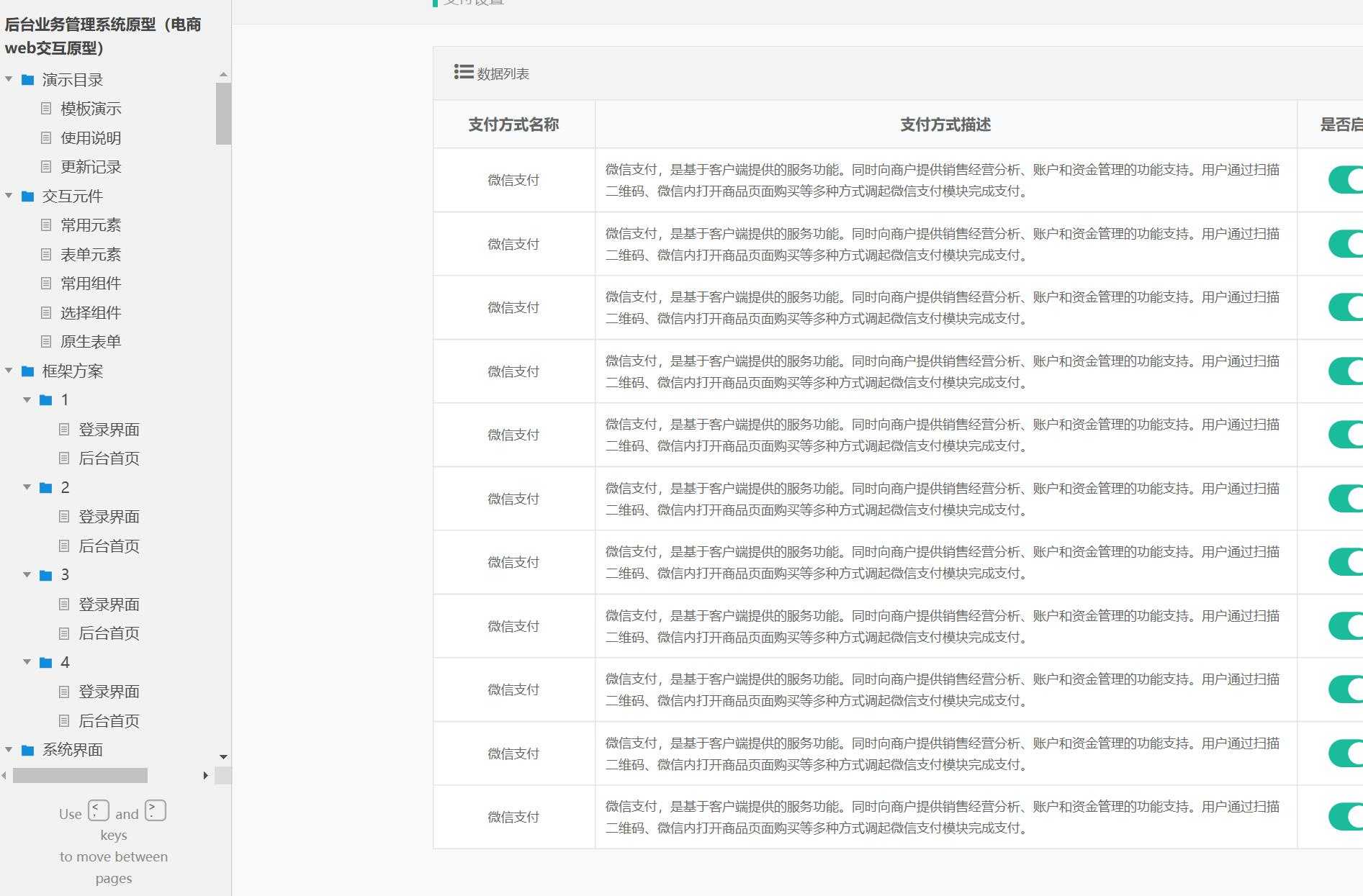Enable the toggle on the first 微信支付 row
1363x896 pixels.
pos(1350,180)
